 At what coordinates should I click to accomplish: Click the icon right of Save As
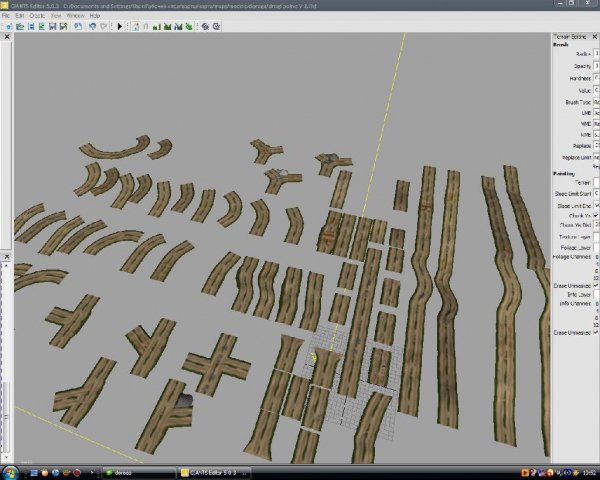(x=78, y=26)
